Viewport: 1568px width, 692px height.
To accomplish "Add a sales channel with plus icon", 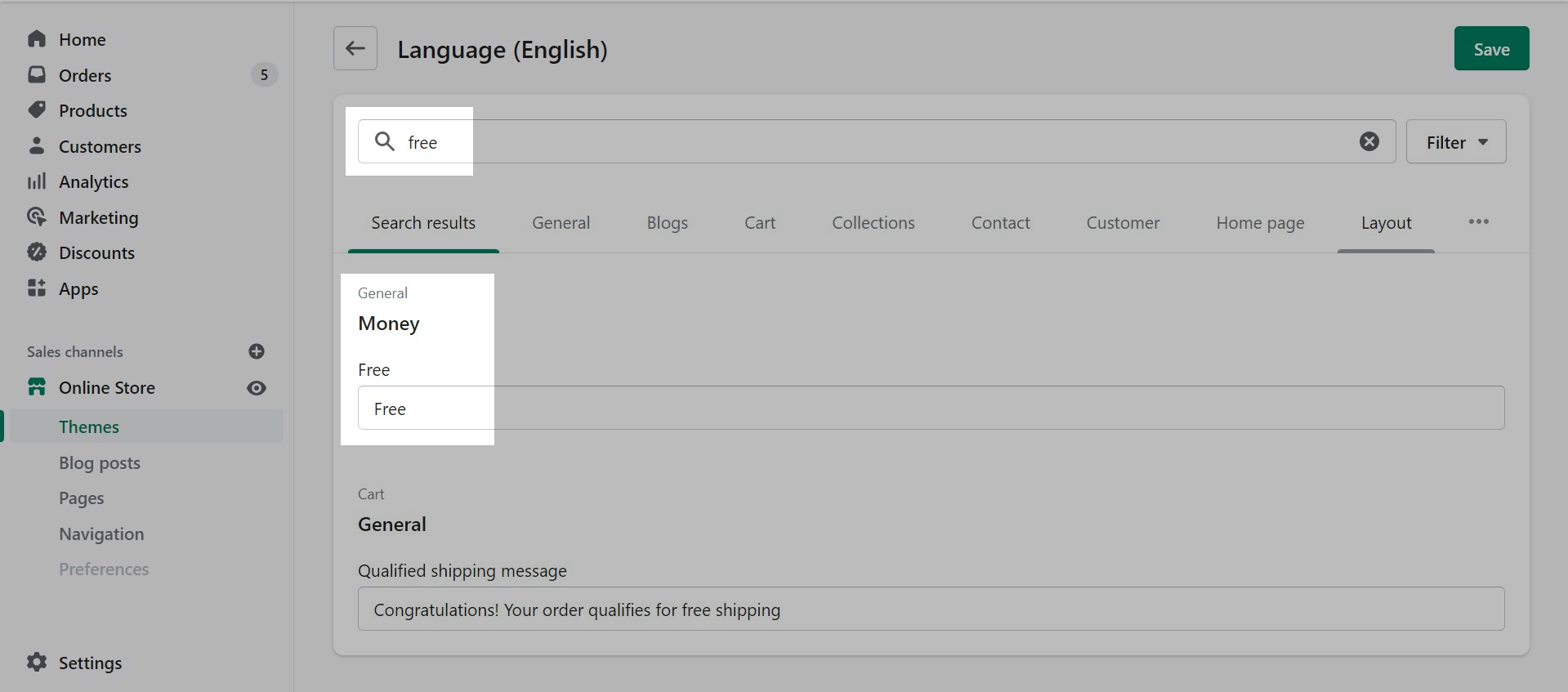I will point(256,351).
